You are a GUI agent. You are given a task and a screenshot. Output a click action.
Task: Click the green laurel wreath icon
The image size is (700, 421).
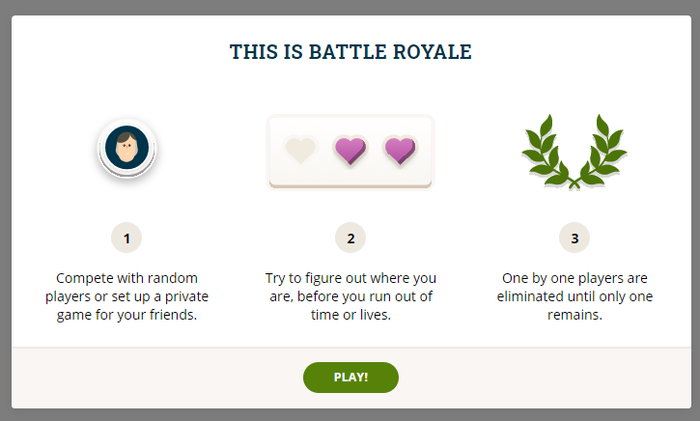(x=574, y=152)
